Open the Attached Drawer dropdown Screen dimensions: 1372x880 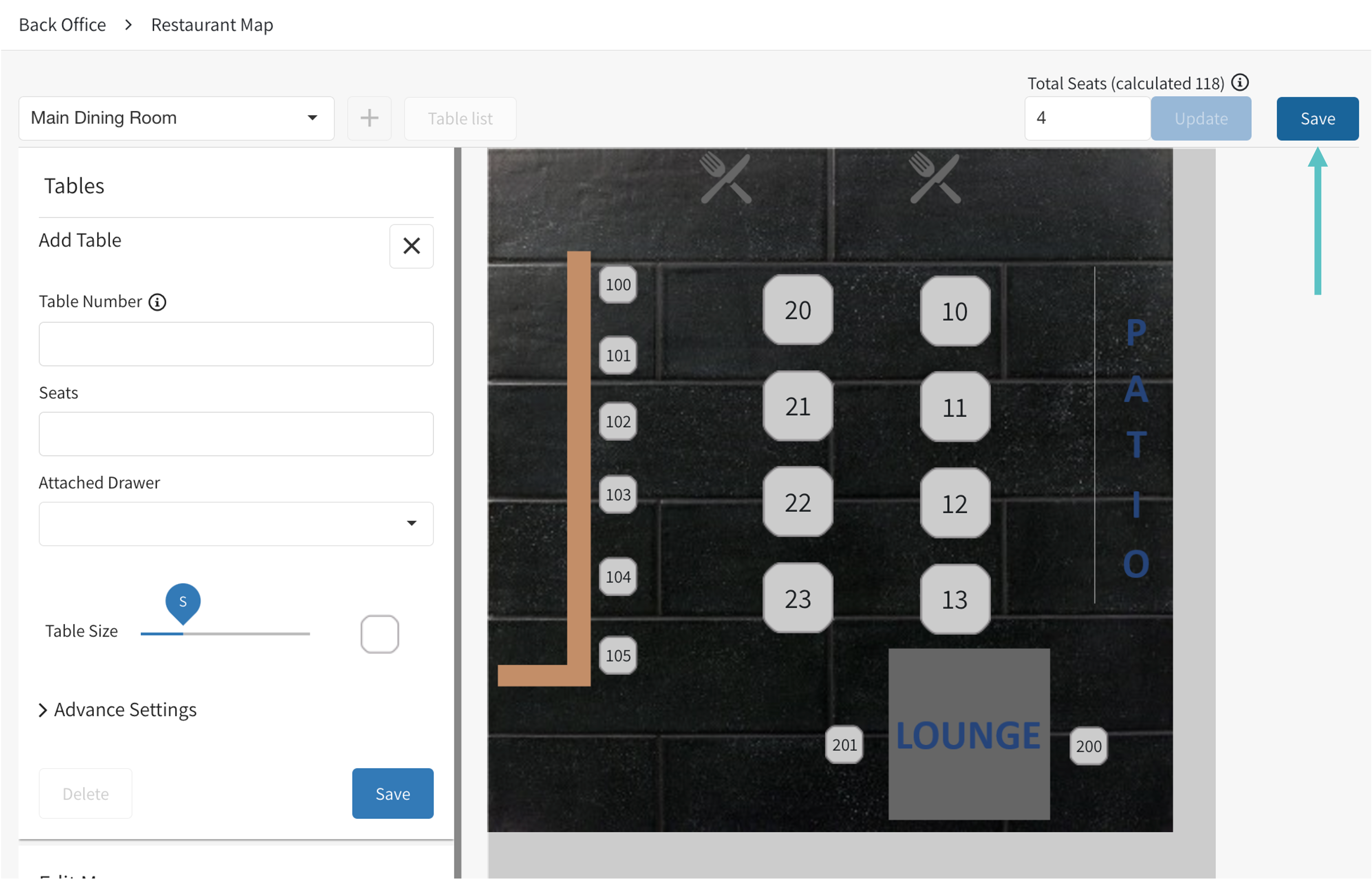(x=236, y=523)
